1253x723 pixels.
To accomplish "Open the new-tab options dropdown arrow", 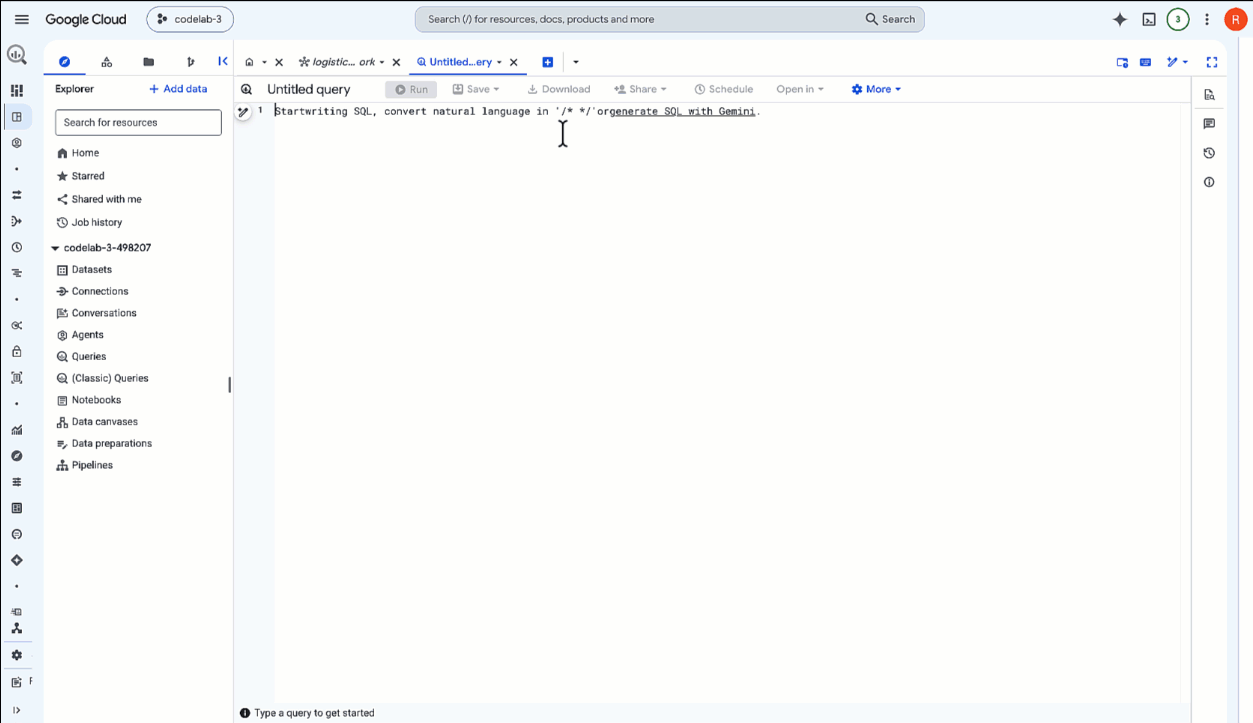I will 576,62.
